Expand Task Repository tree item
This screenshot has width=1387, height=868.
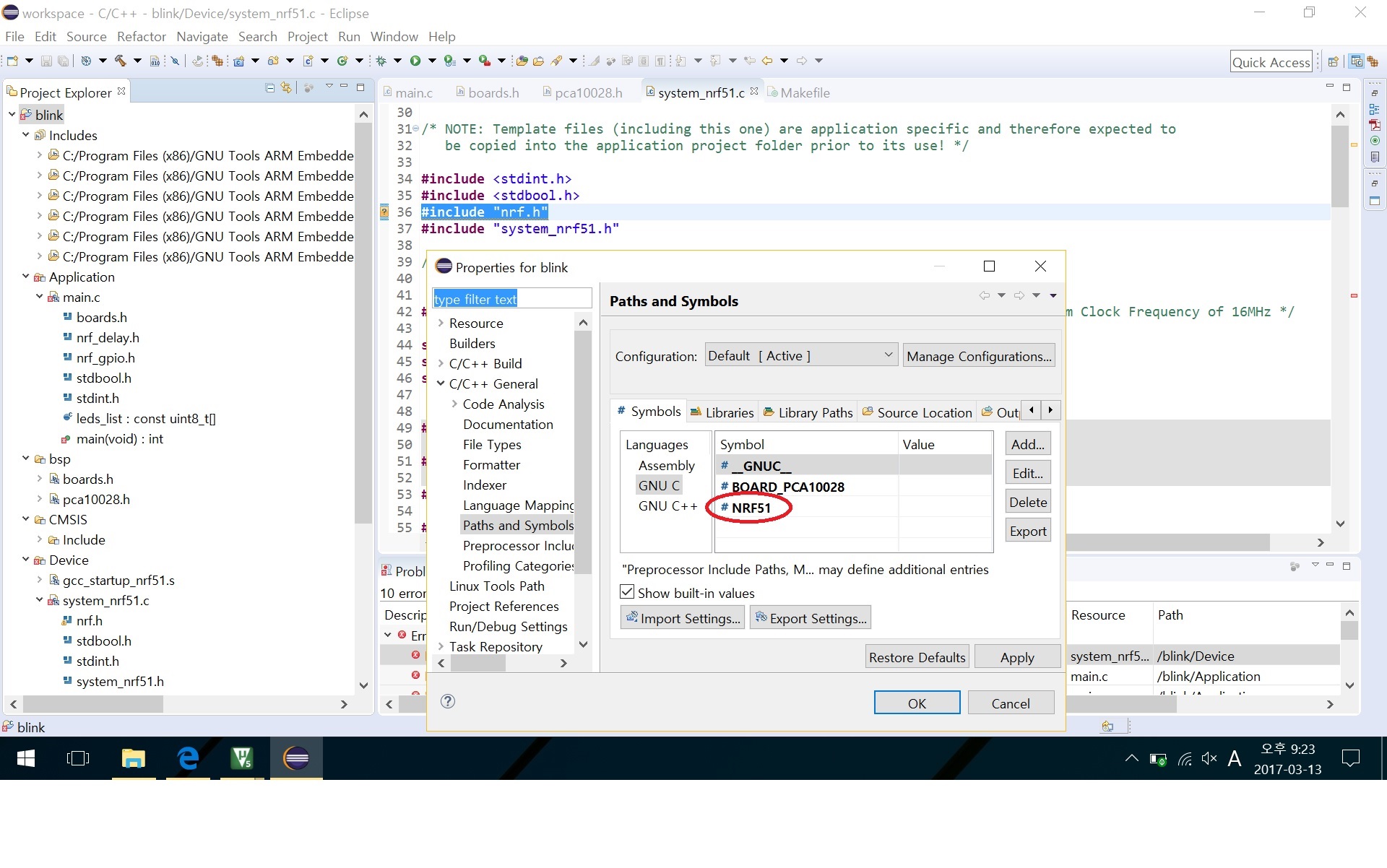[440, 646]
